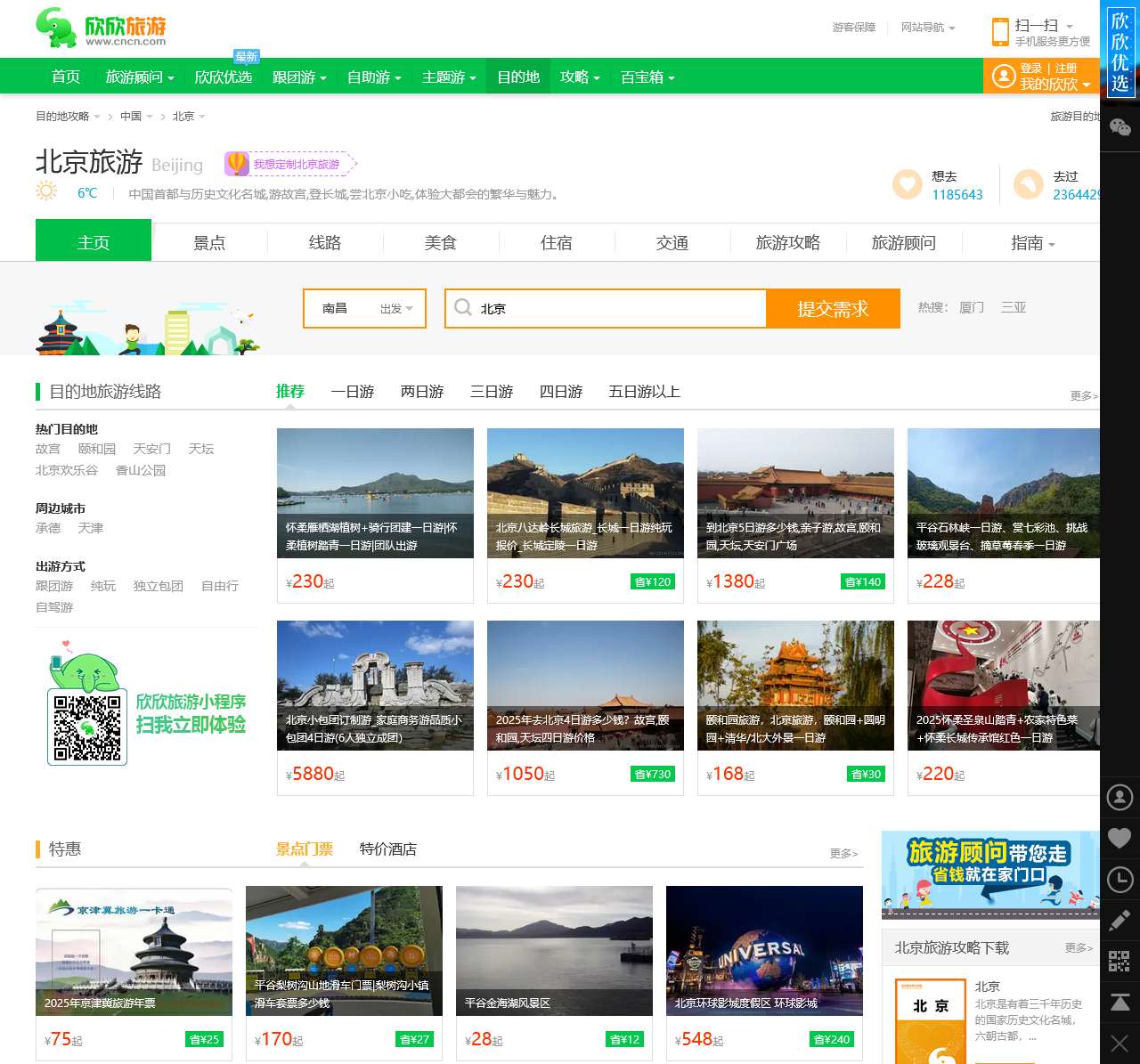
Task: Open the 指南 dropdown tab
Action: click(x=1030, y=241)
